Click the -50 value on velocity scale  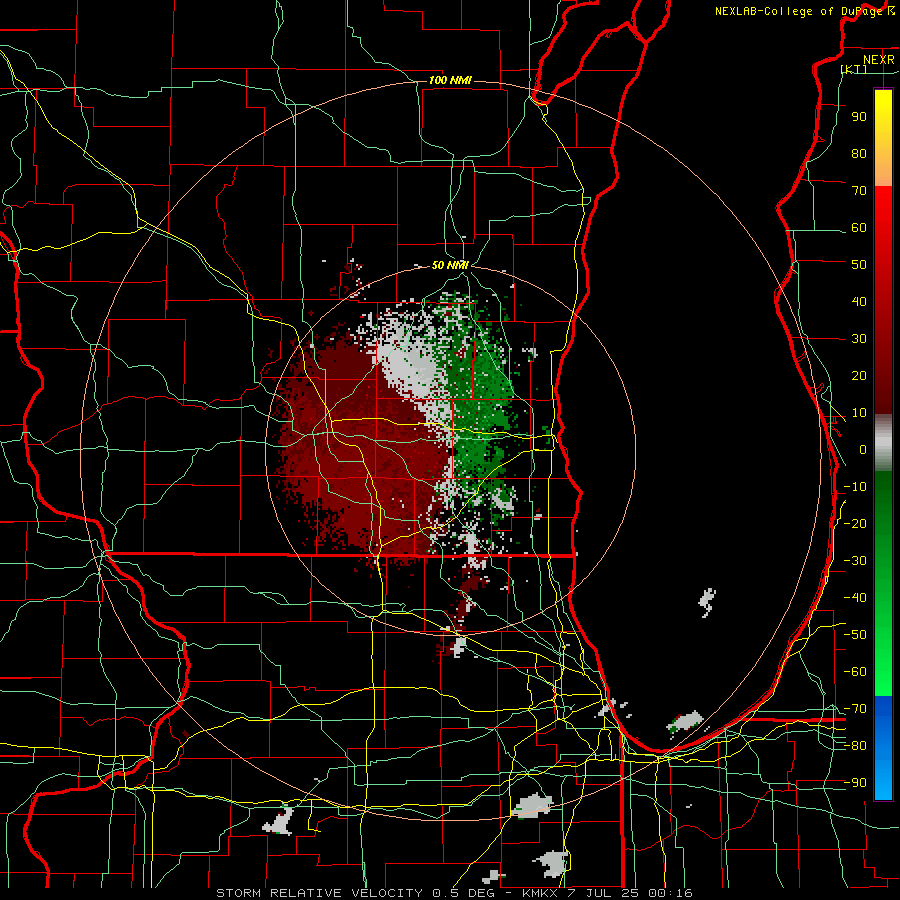pyautogui.click(x=855, y=635)
